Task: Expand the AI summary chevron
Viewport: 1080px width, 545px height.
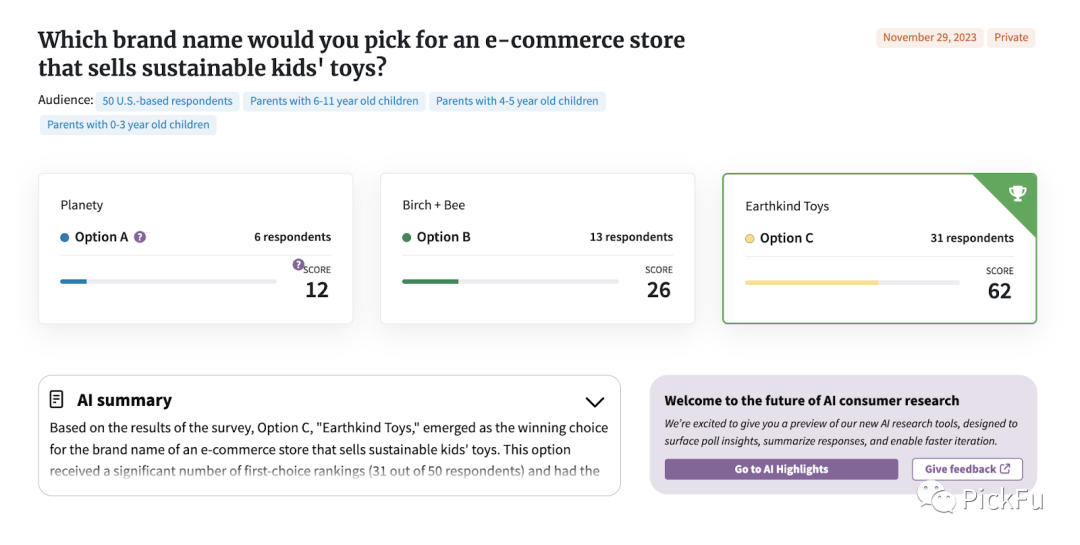Action: pos(594,402)
